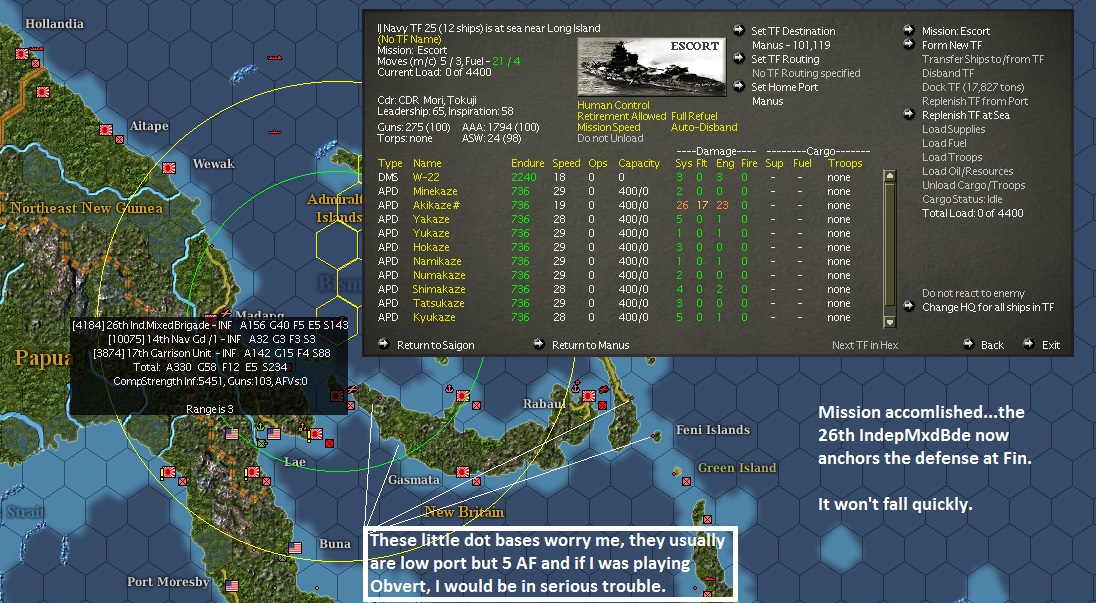Open ship Hokaze in the list
The height and width of the screenshot is (603, 1096).
(431, 247)
